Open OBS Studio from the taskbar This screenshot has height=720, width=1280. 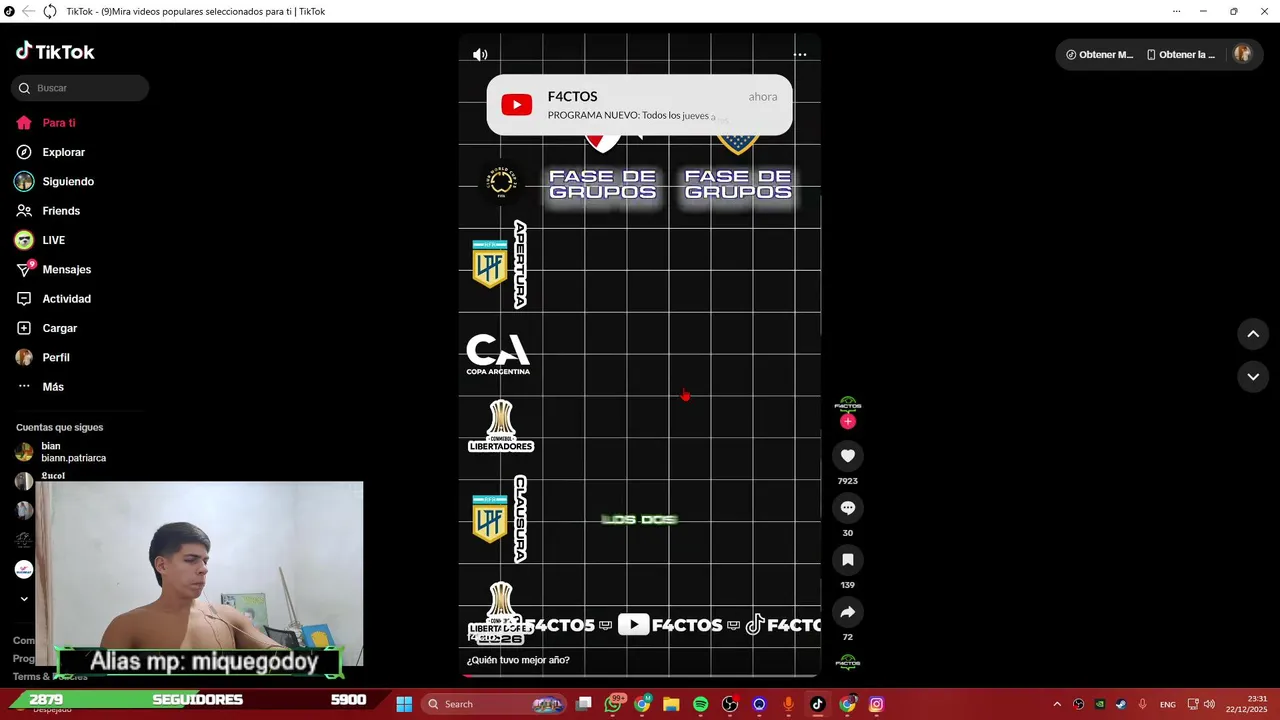pyautogui.click(x=730, y=704)
